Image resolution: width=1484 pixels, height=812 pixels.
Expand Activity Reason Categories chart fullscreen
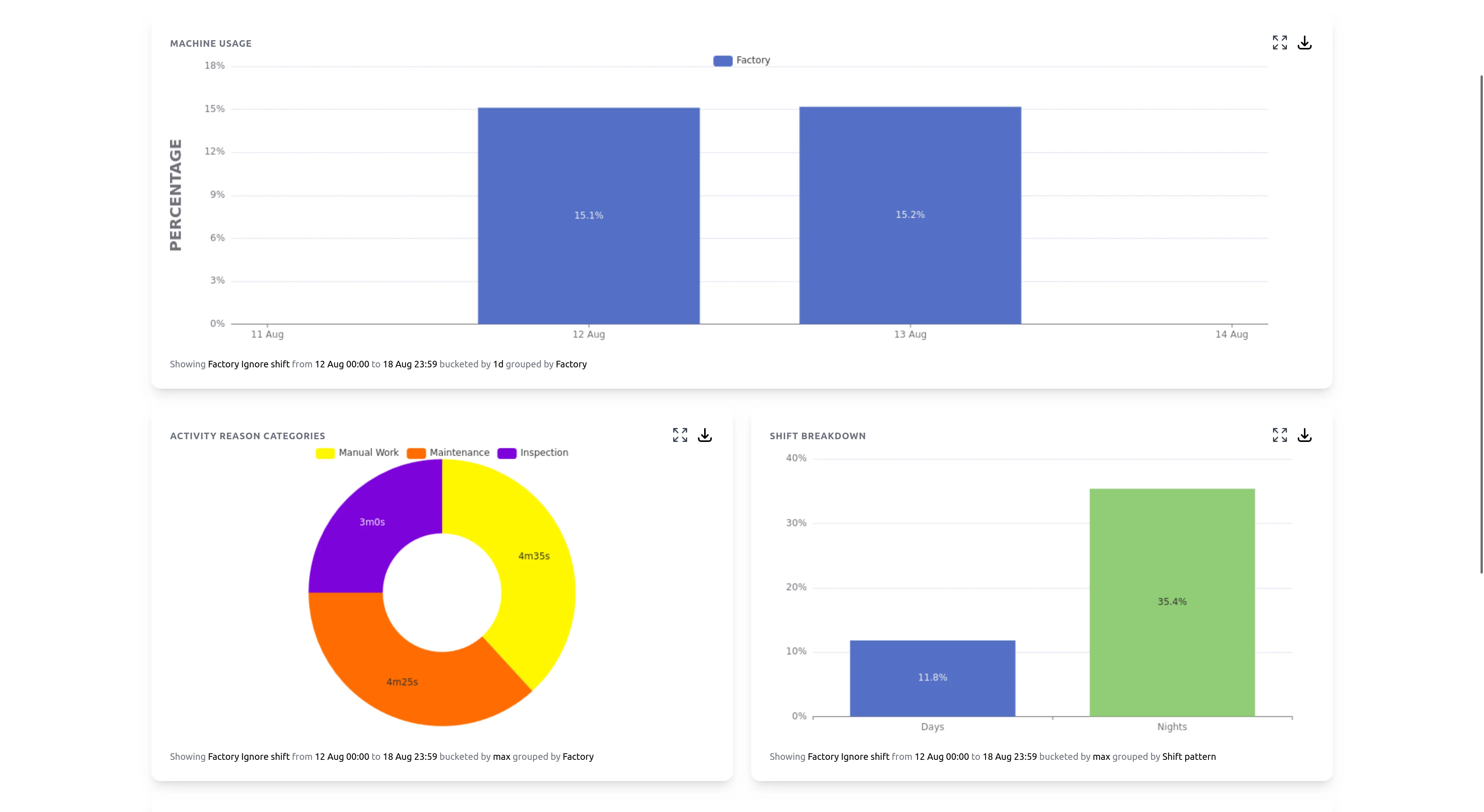(680, 435)
